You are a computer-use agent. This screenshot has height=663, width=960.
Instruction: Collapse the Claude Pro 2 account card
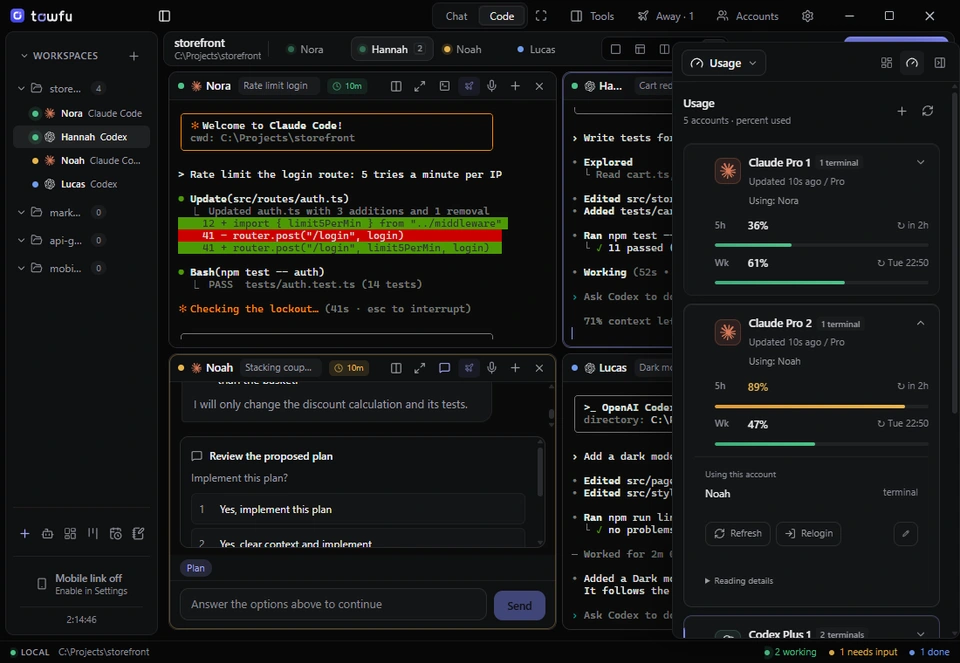(920, 323)
